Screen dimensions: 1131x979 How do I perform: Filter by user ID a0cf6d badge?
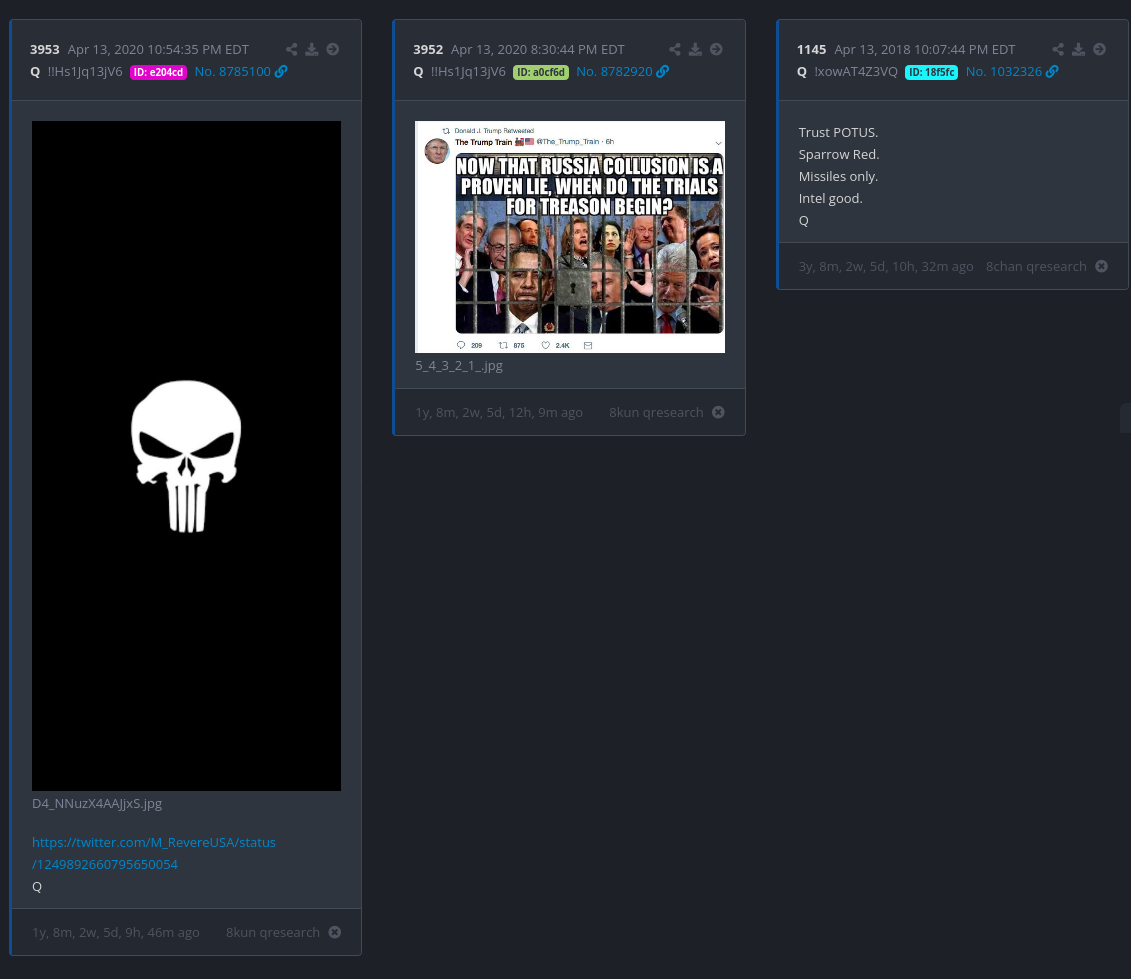point(541,72)
